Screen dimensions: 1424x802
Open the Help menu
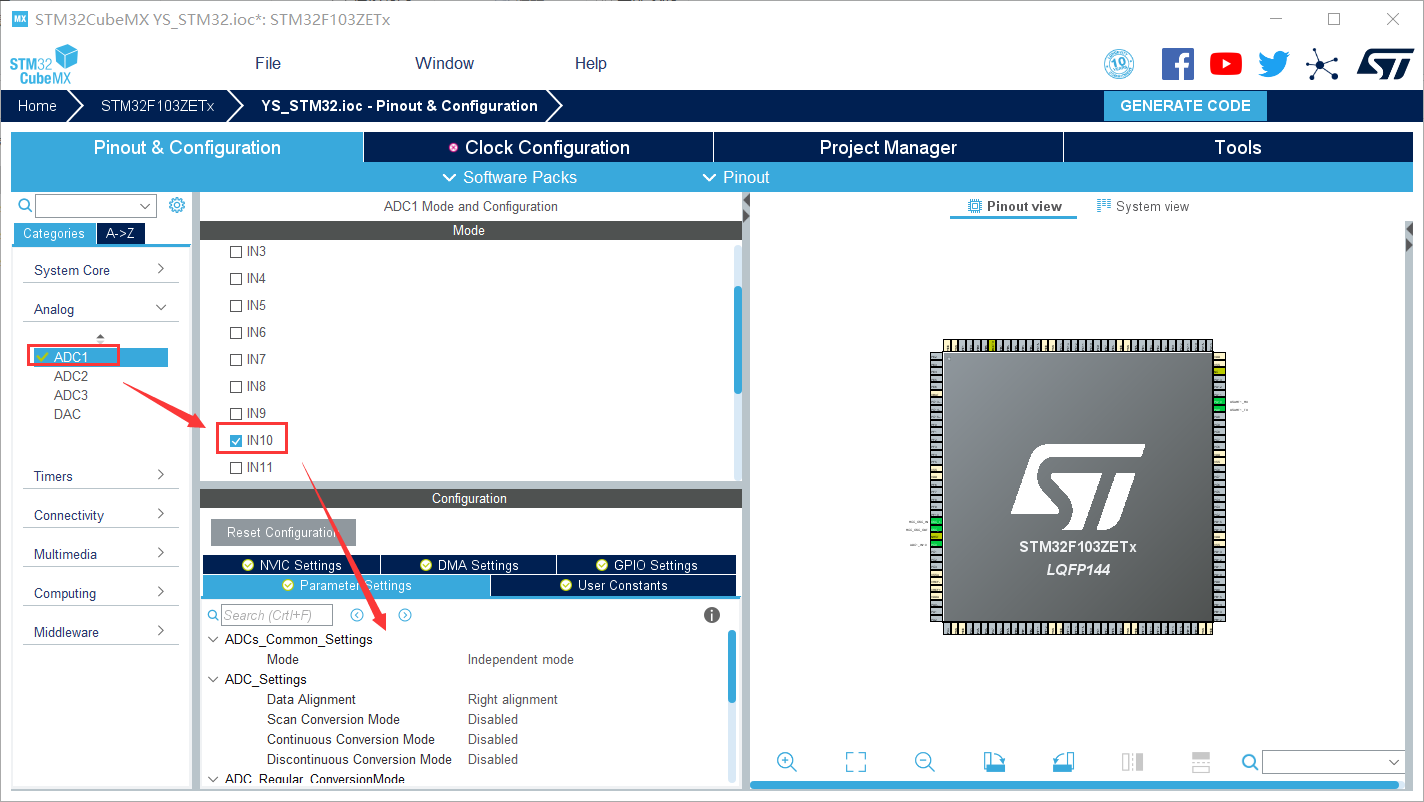tap(591, 63)
